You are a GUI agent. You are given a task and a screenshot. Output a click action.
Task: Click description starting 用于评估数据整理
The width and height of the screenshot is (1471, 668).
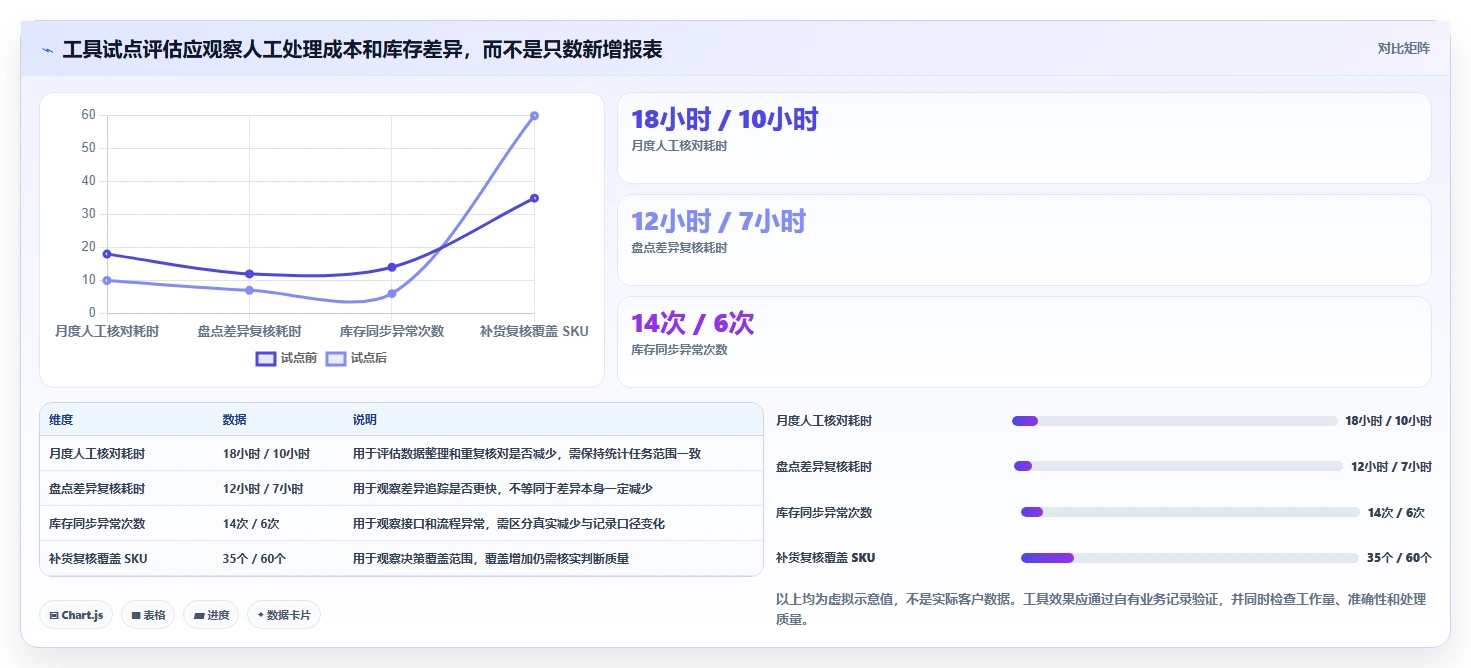[x=527, y=453]
